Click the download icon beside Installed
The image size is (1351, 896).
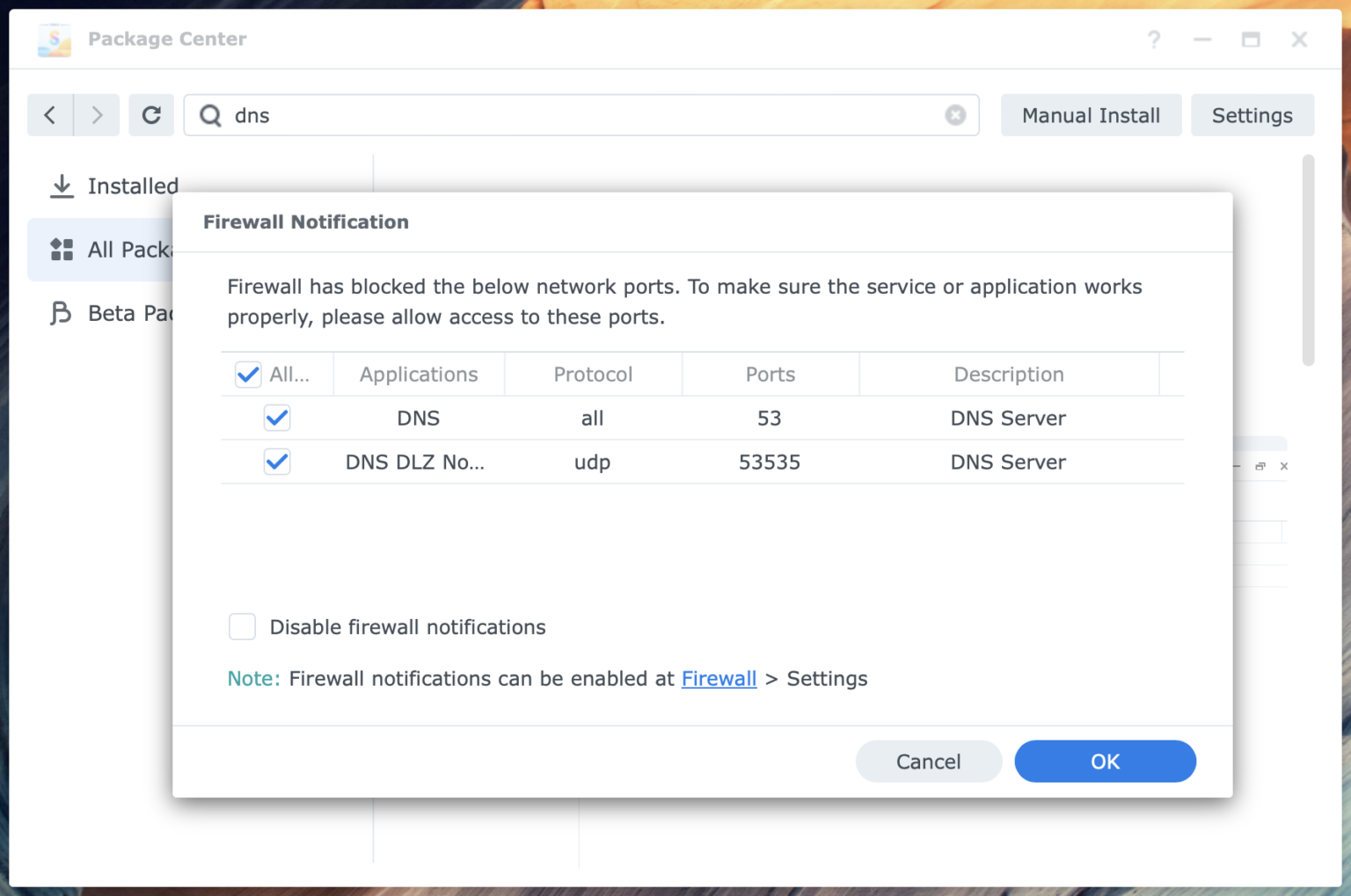61,186
